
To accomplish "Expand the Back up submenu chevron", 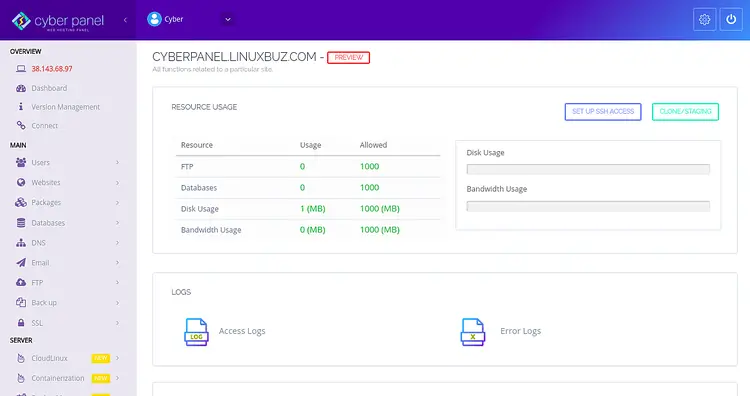I will [118, 303].
